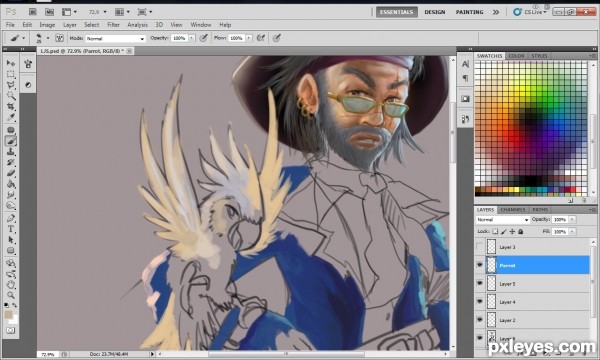This screenshot has height=360, width=600.
Task: Open the Image menu
Action: point(47,25)
